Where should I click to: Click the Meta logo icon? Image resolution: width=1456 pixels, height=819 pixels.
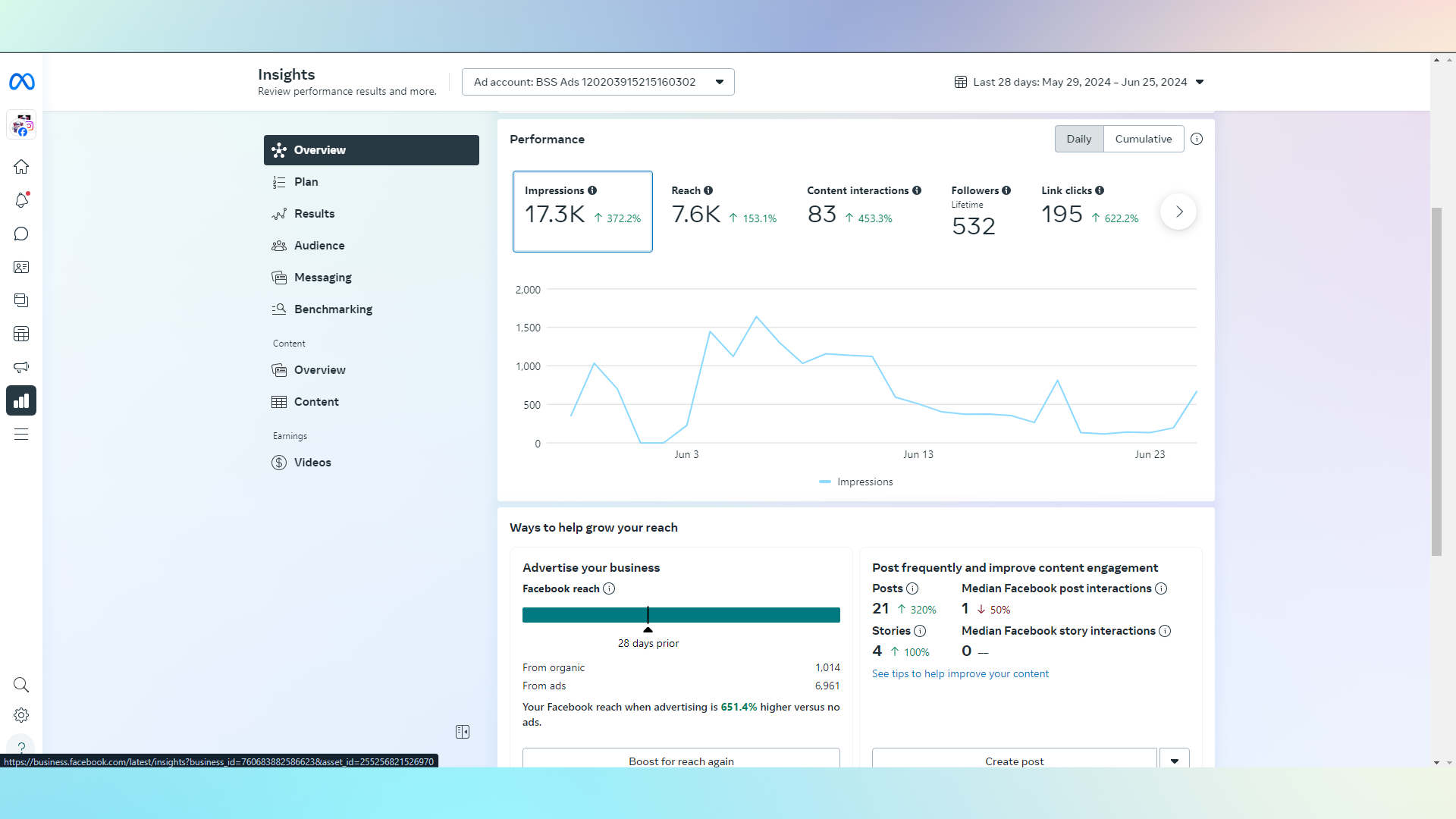pos(21,81)
